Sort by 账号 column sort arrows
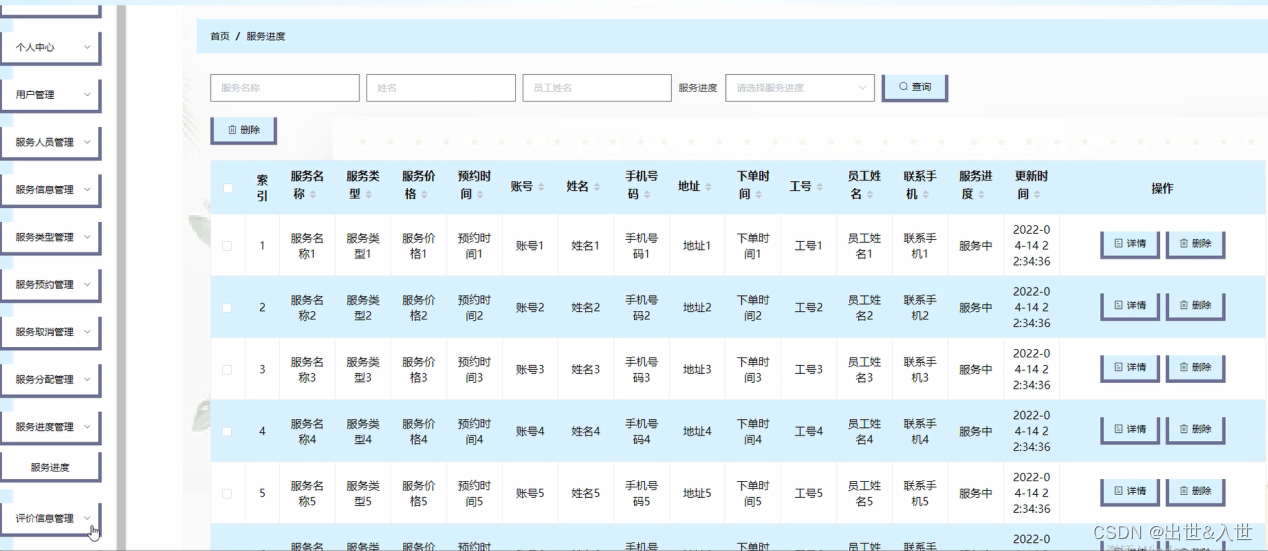 click(x=541, y=187)
